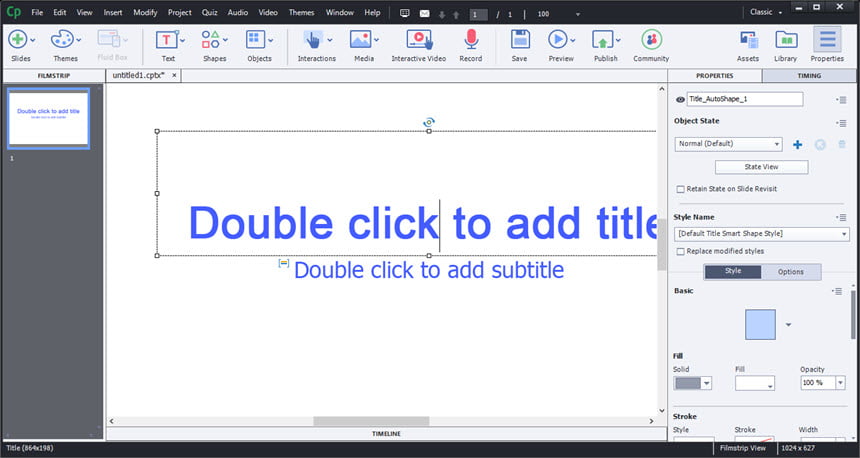Open the Normal (Default) state dropdown
This screenshot has height=458, width=860.
tap(728, 144)
